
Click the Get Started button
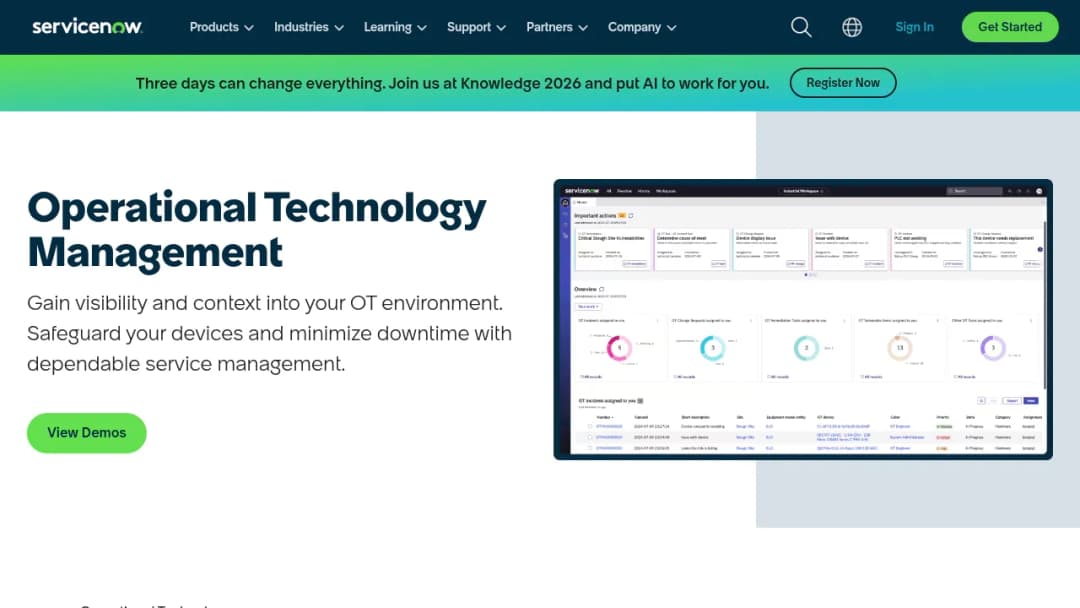1010,27
